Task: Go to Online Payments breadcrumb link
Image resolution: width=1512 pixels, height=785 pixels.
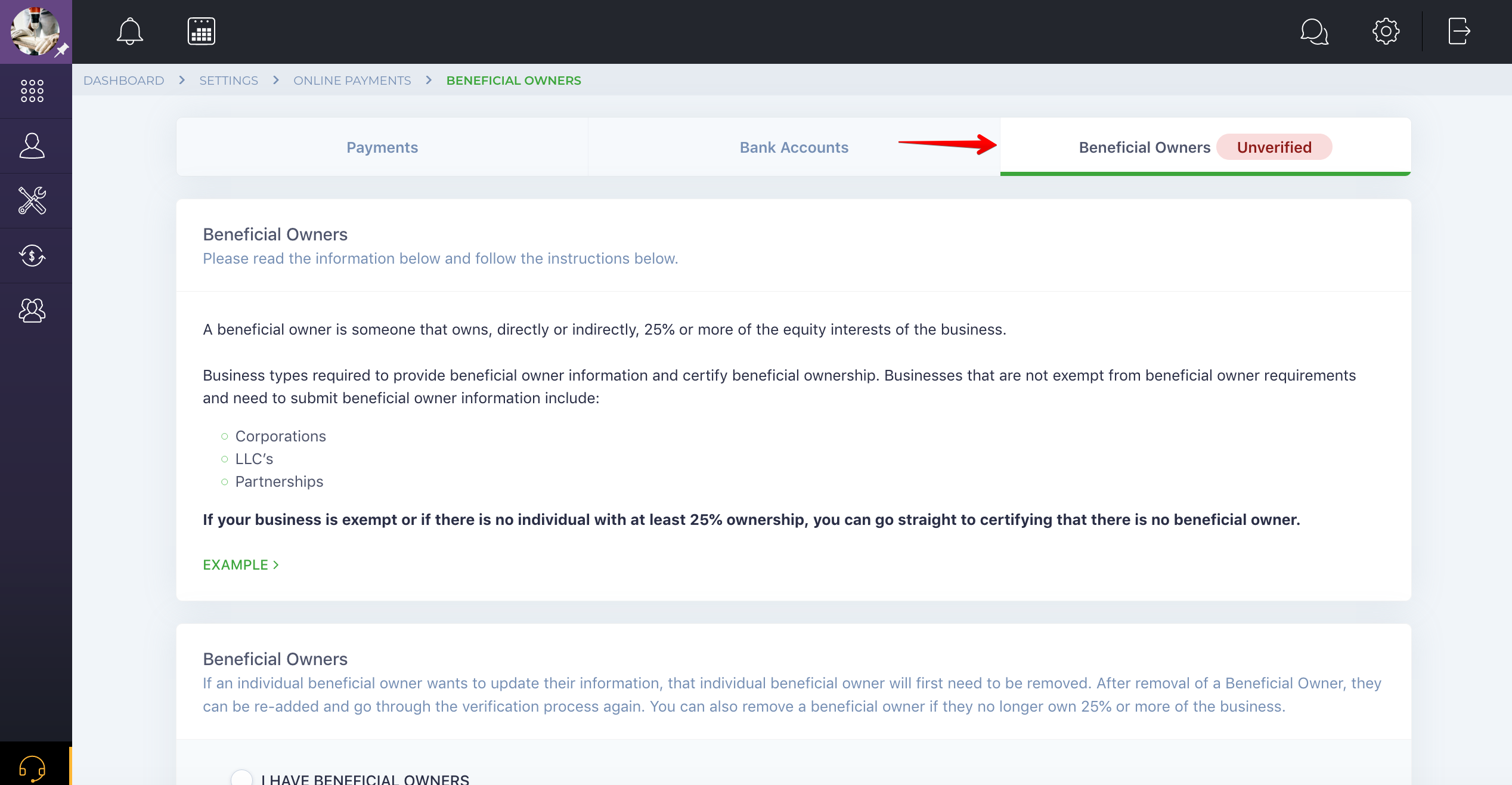Action: point(352,81)
